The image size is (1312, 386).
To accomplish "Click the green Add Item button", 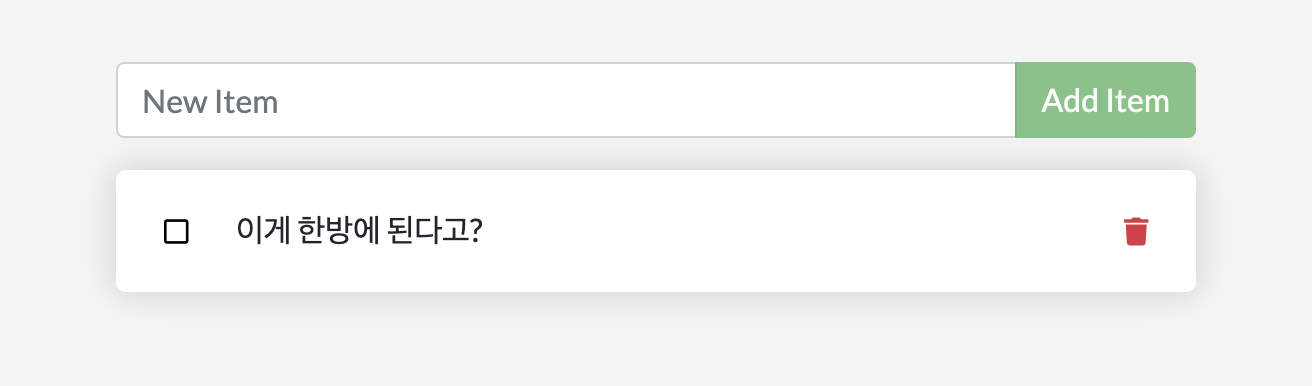I will coord(1105,100).
